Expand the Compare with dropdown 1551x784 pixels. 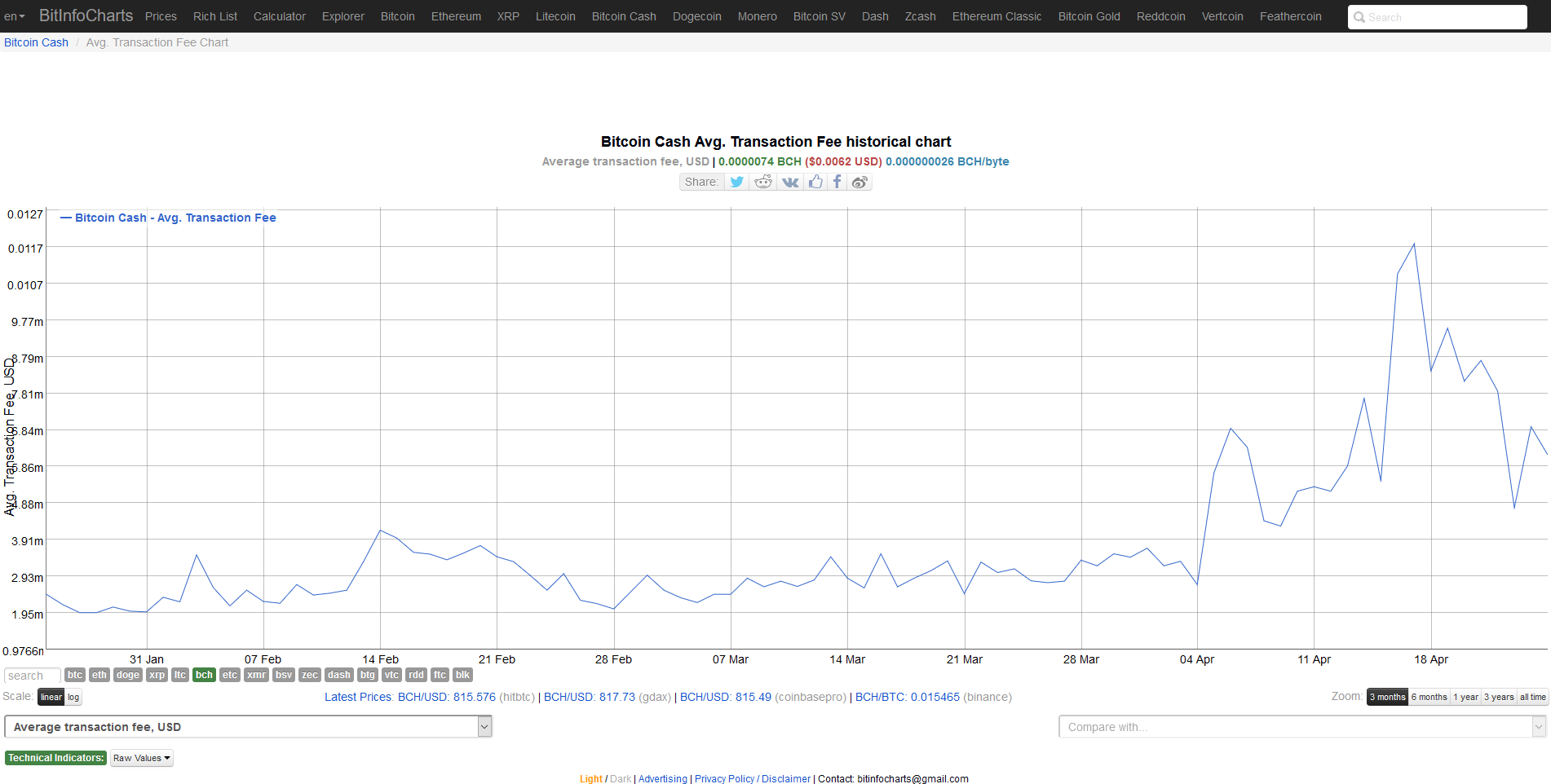tap(1302, 726)
